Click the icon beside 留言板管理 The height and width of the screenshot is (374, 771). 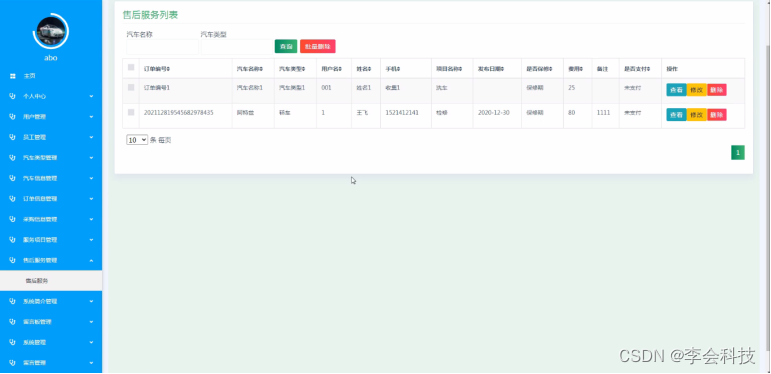pyautogui.click(x=12, y=321)
